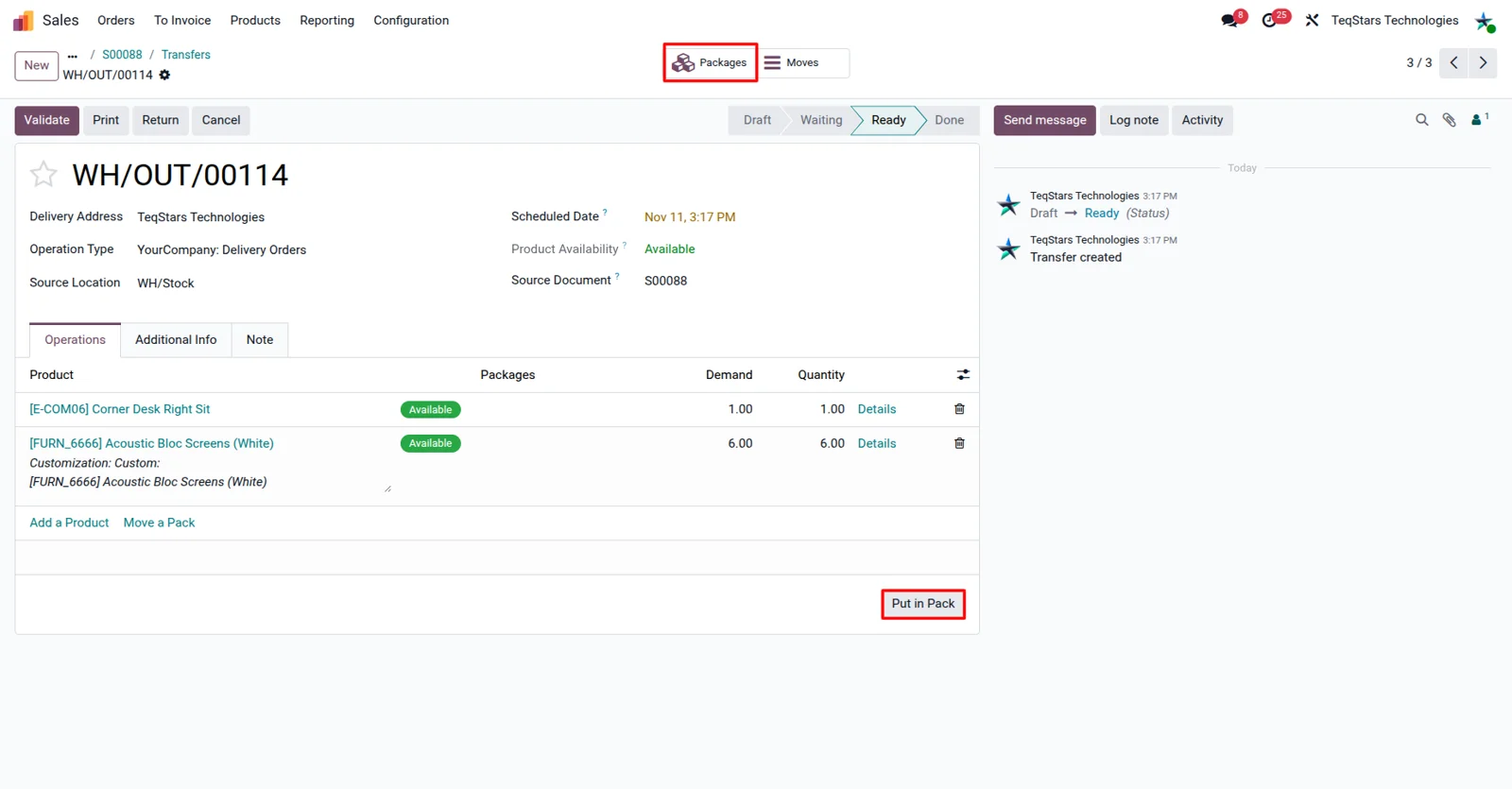
Task: Open the user avatar menu
Action: 1485,21
